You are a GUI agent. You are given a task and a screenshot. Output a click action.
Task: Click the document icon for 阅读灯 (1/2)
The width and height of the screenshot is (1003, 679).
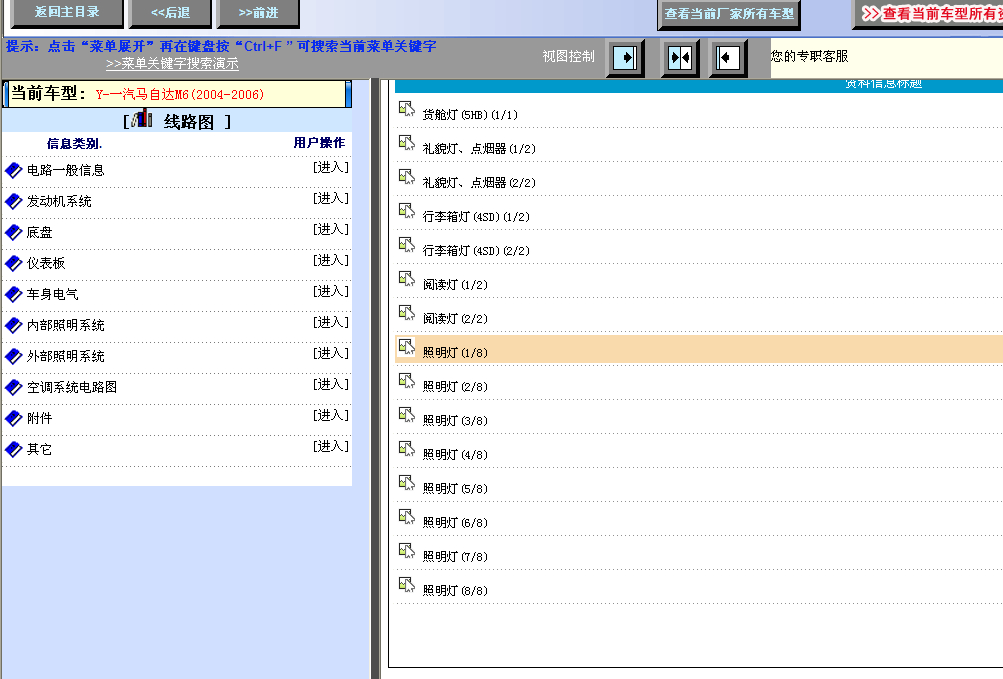(407, 278)
